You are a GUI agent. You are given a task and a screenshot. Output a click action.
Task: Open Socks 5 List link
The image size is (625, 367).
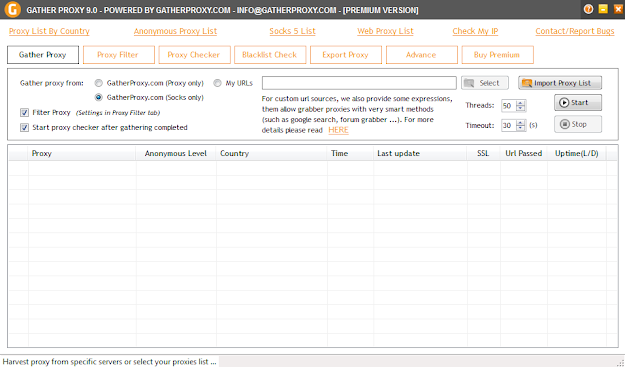[292, 31]
